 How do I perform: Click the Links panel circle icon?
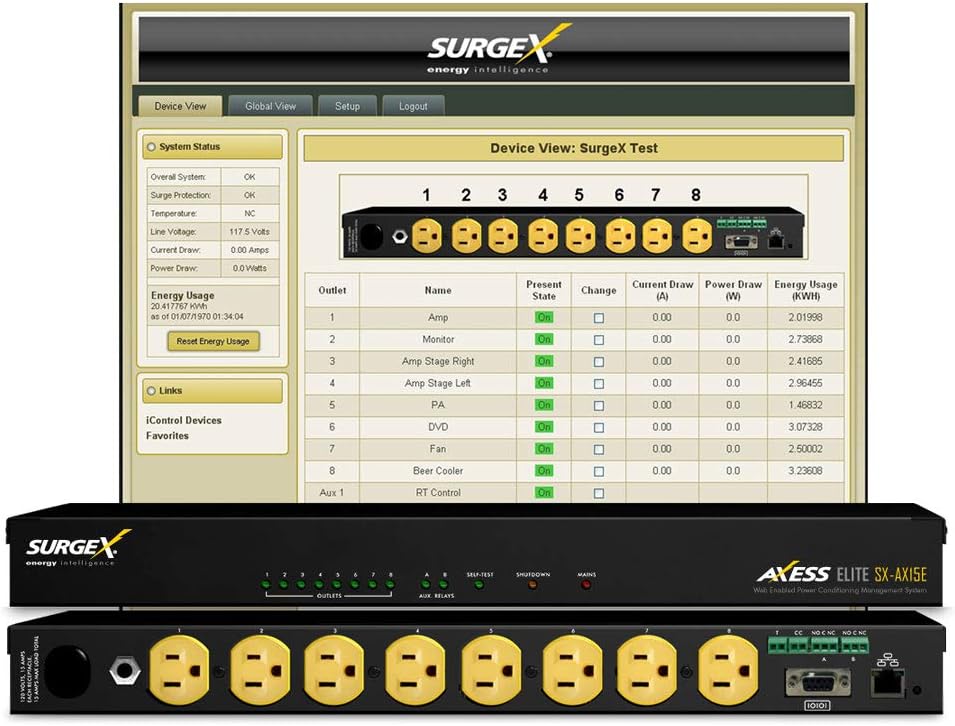point(151,391)
